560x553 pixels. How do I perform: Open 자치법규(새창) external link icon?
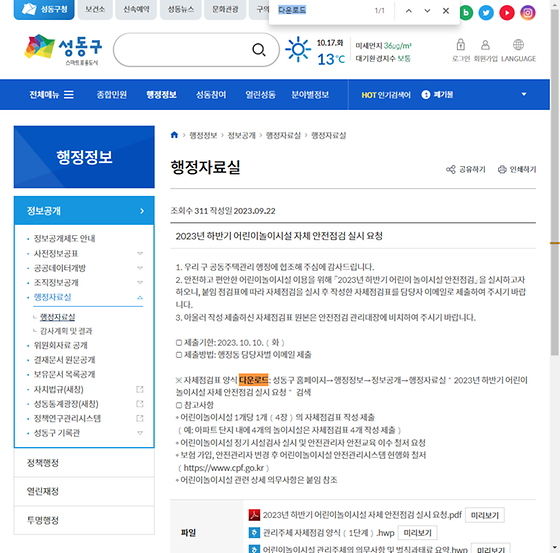(x=140, y=389)
